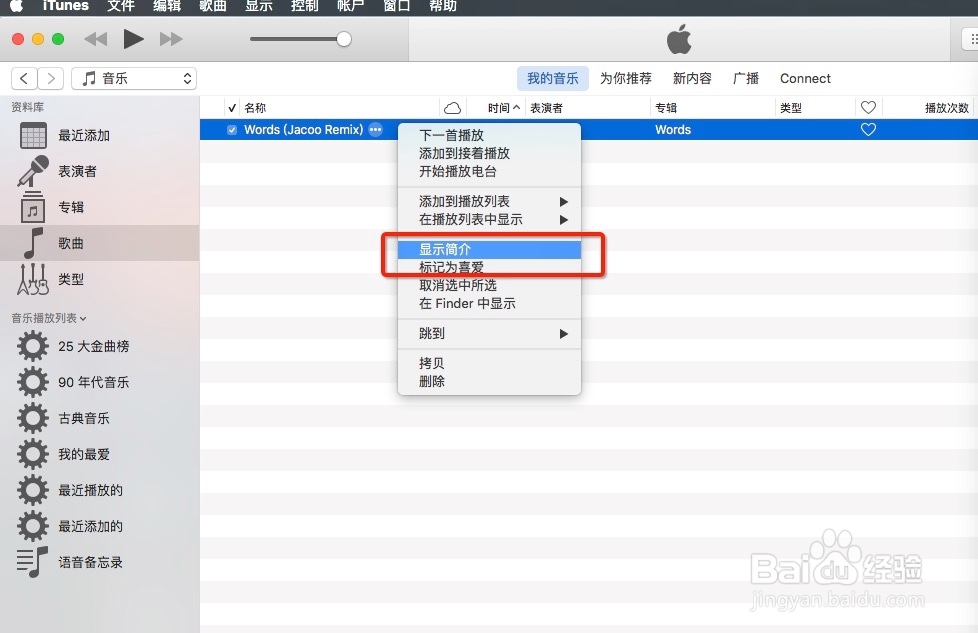The image size is (978, 633).
Task: Open the iTunes menu in menu bar
Action: coord(65,6)
